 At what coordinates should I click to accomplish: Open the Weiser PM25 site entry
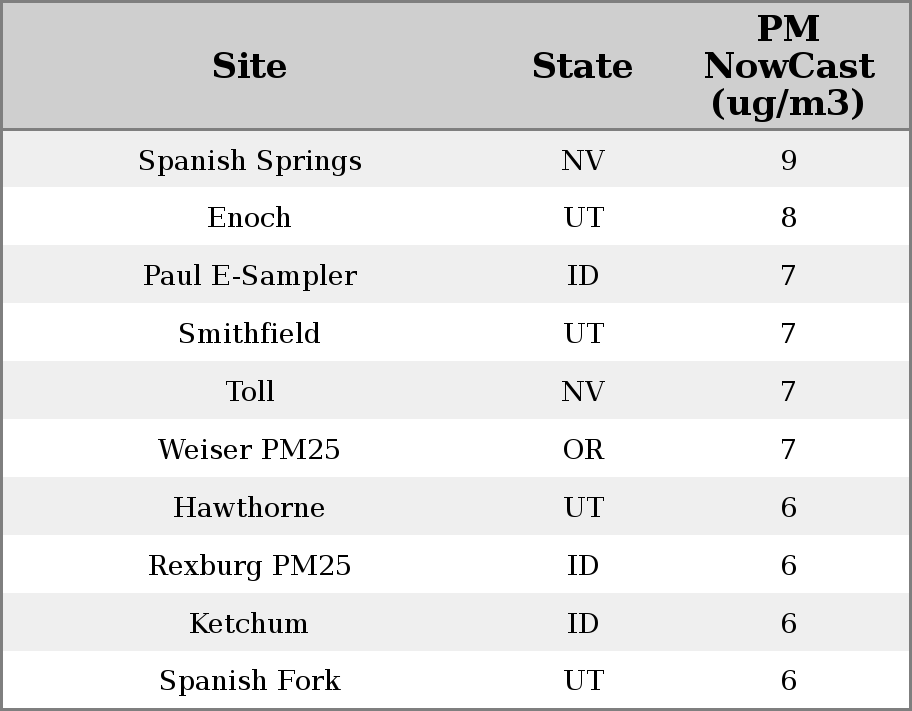pos(249,450)
